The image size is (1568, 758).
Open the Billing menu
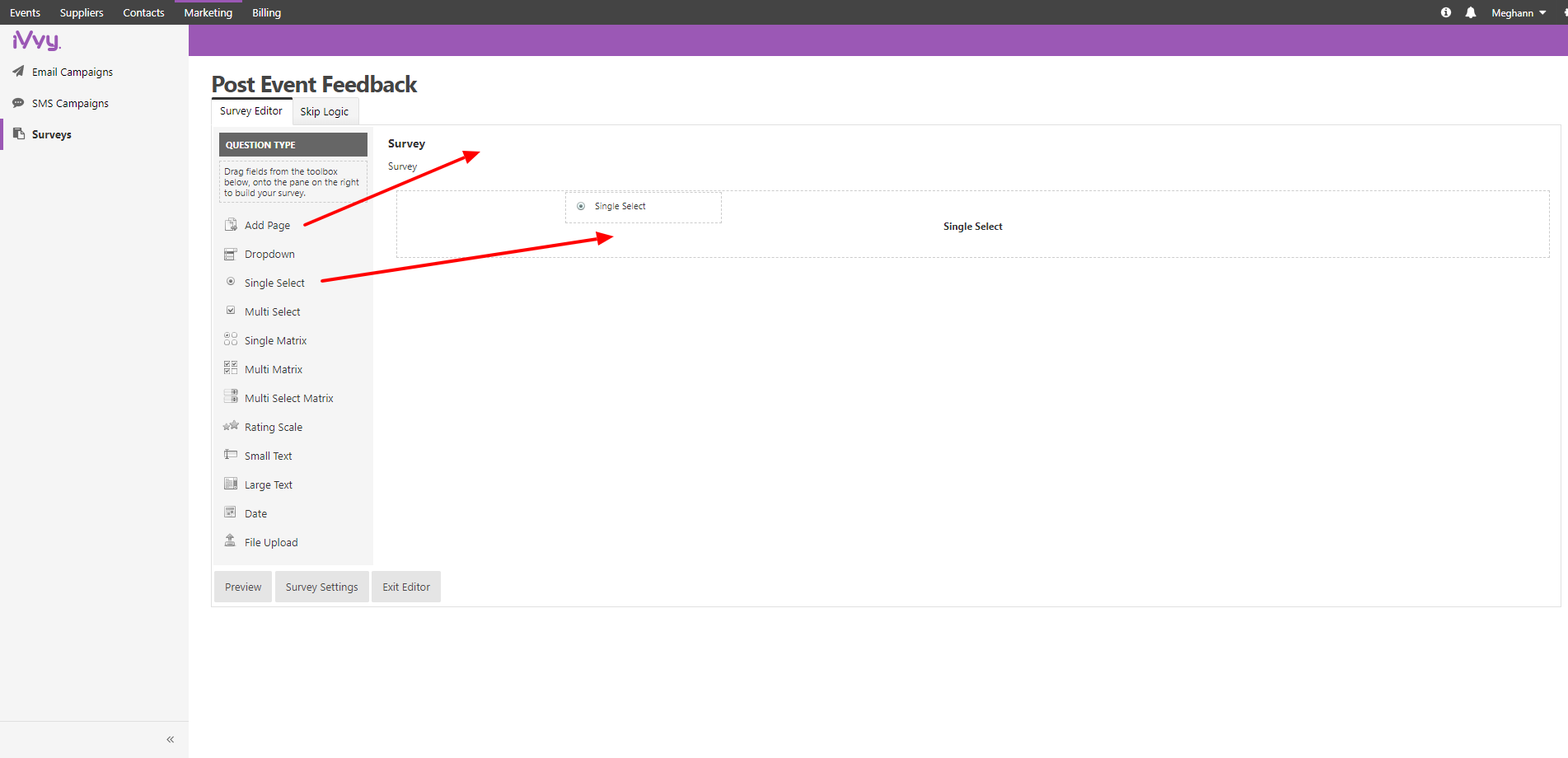click(x=266, y=12)
